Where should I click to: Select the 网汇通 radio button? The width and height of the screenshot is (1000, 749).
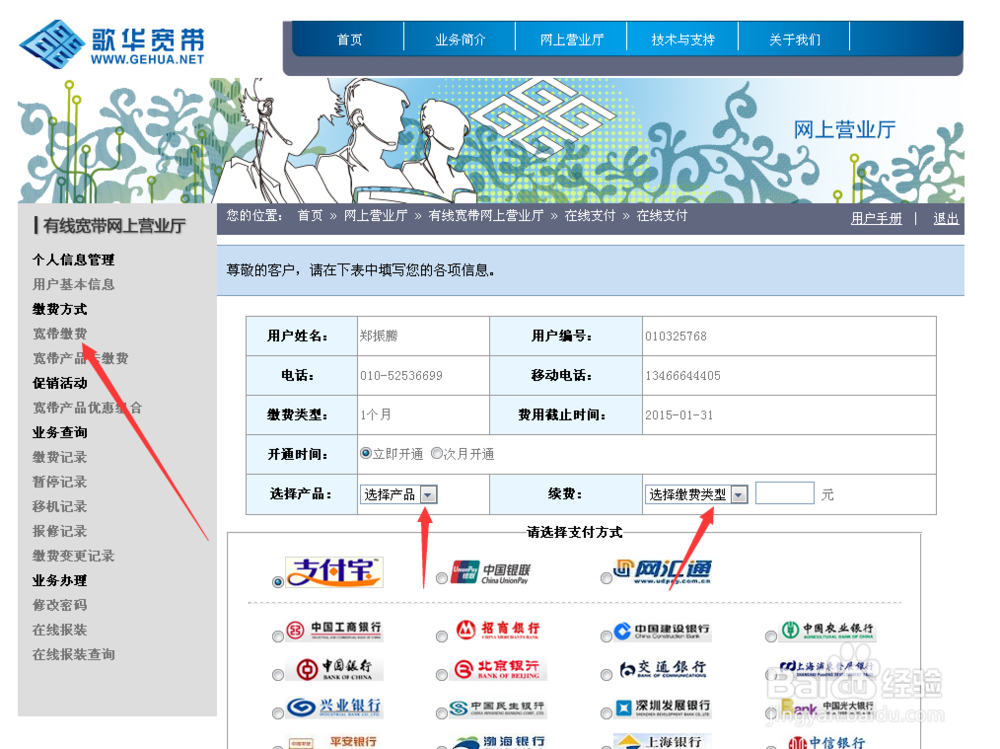[606, 578]
